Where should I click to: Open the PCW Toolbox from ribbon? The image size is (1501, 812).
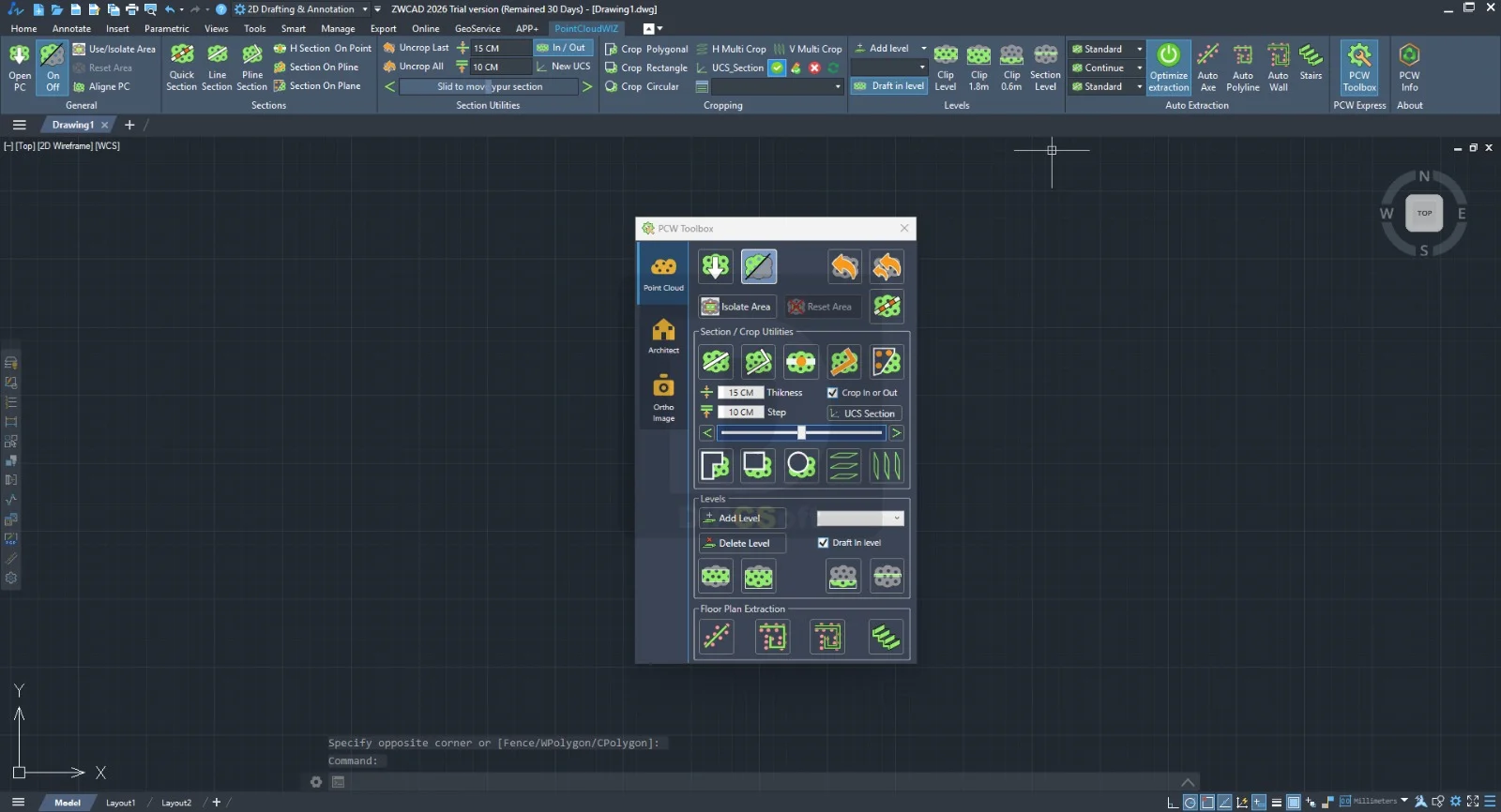click(x=1359, y=68)
